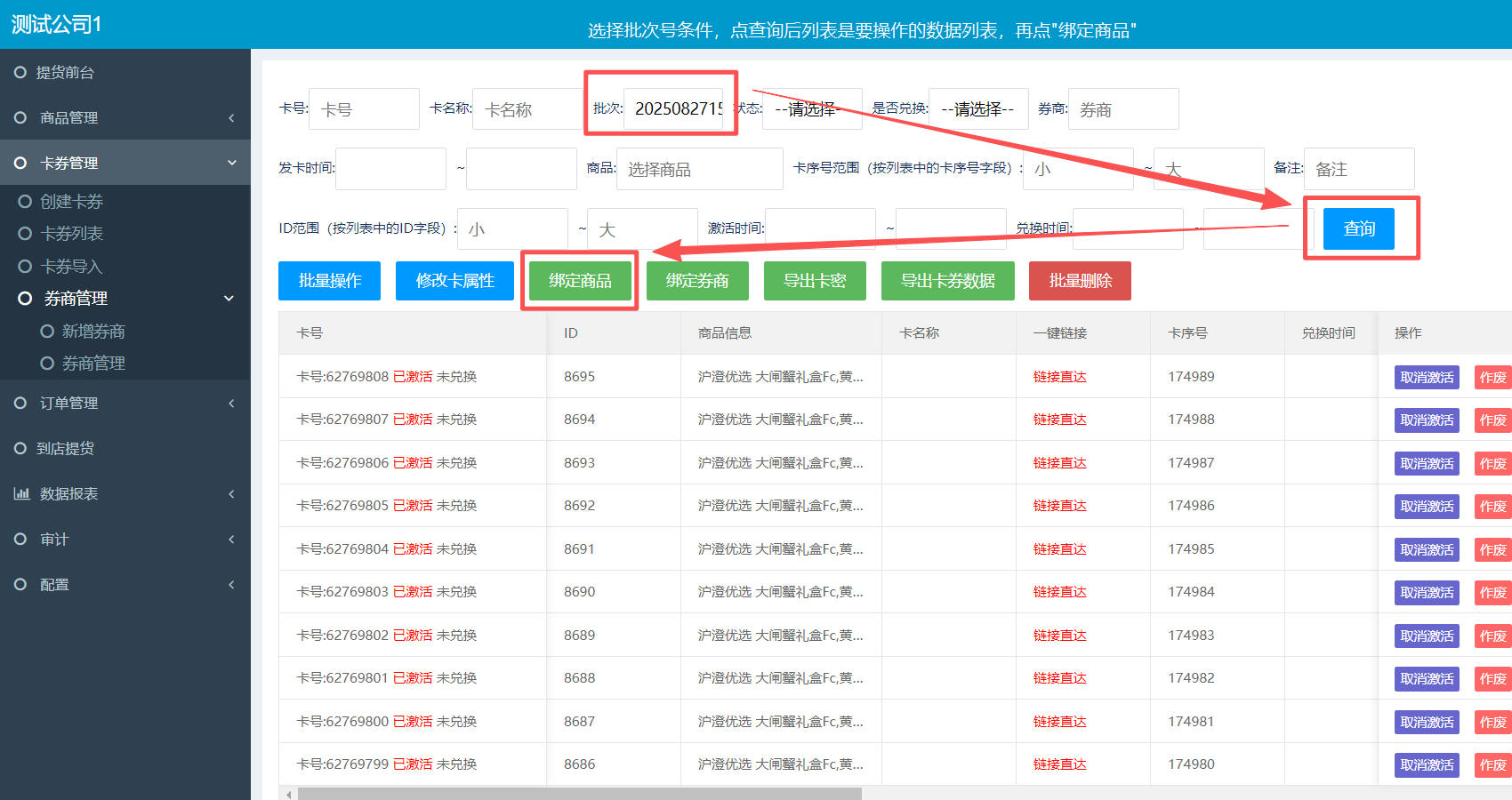Click the 数据报表 bar chart icon
The width and height of the screenshot is (1512, 800).
click(x=21, y=494)
